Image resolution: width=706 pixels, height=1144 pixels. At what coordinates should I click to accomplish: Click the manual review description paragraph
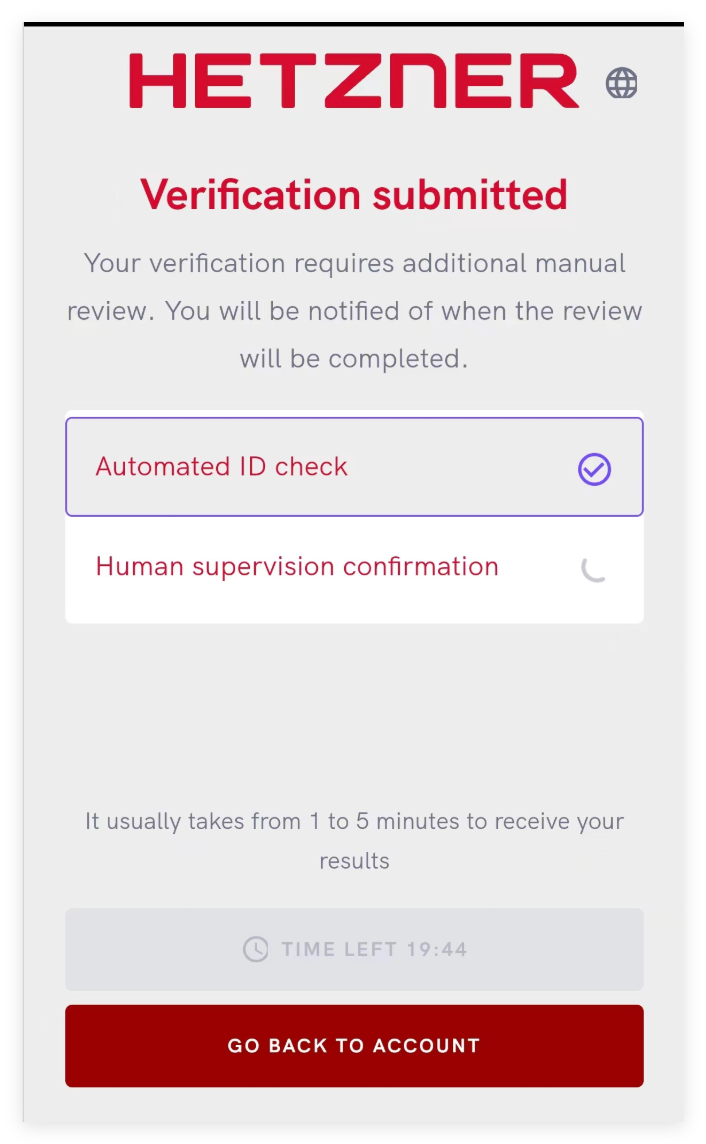pos(354,311)
